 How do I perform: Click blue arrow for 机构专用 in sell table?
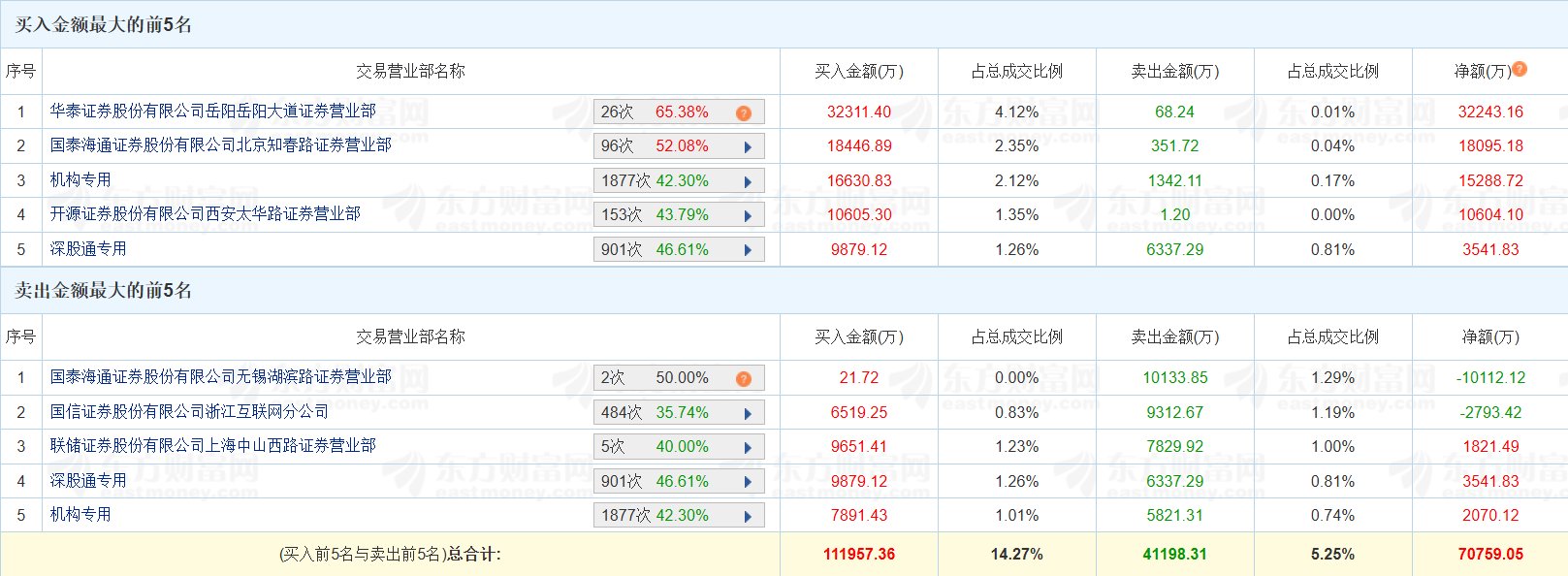point(748,517)
